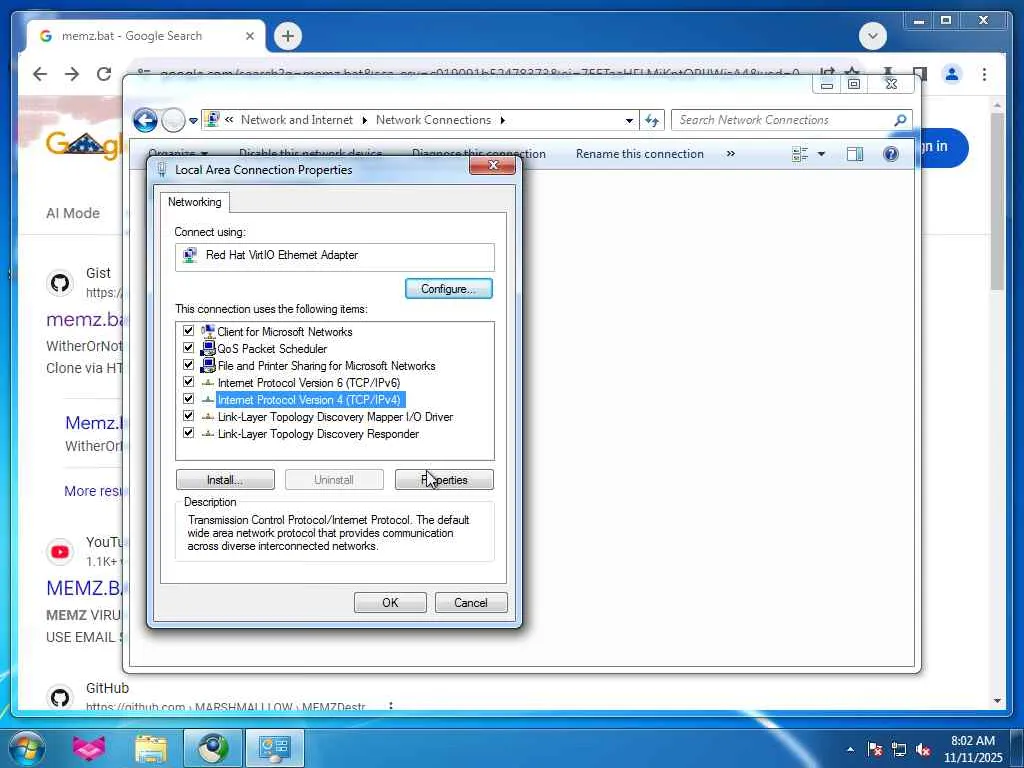Click control panel icon in address bar
This screenshot has height=768, width=1024.
(212, 120)
